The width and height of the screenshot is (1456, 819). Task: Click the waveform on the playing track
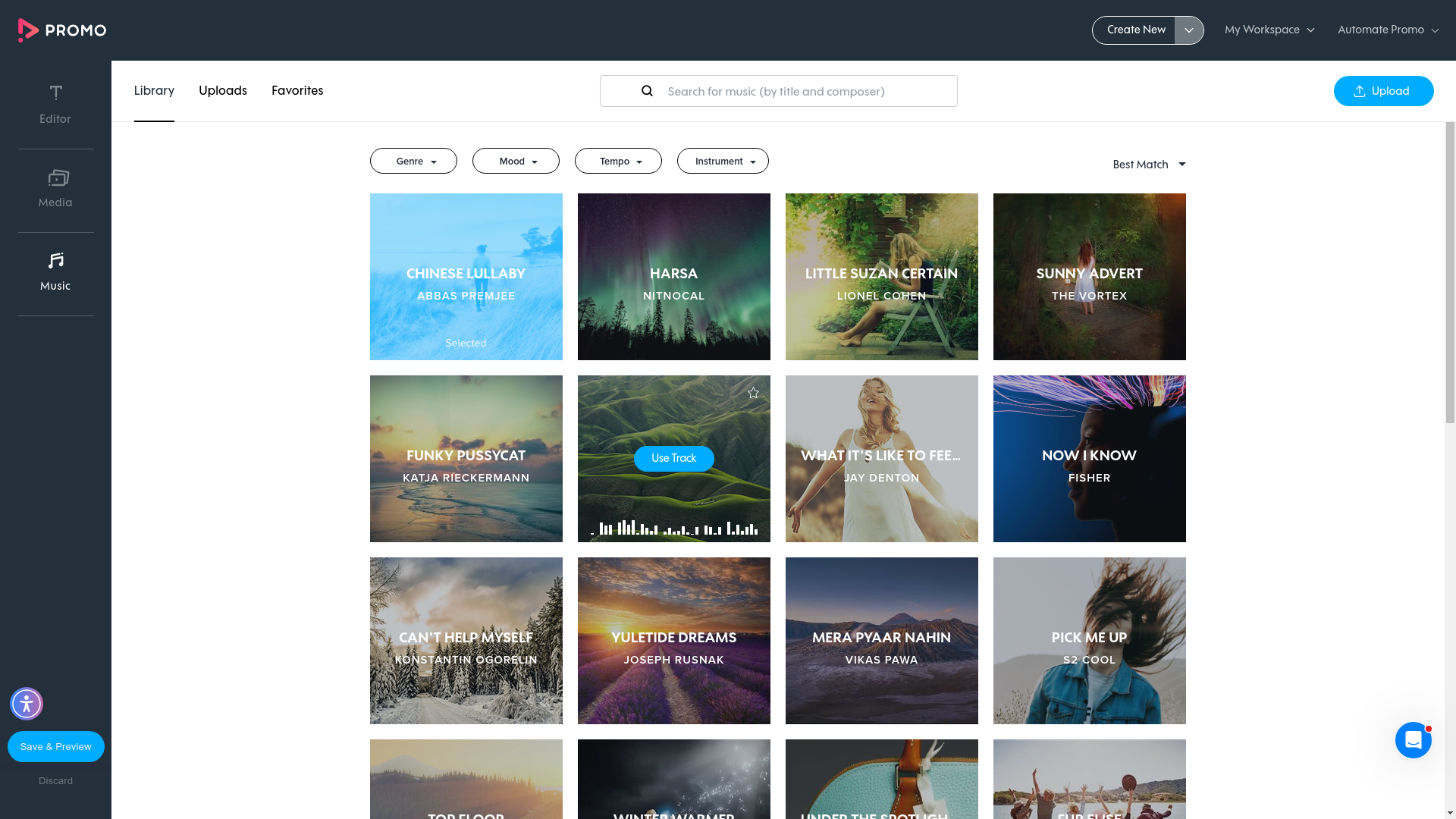(673, 528)
